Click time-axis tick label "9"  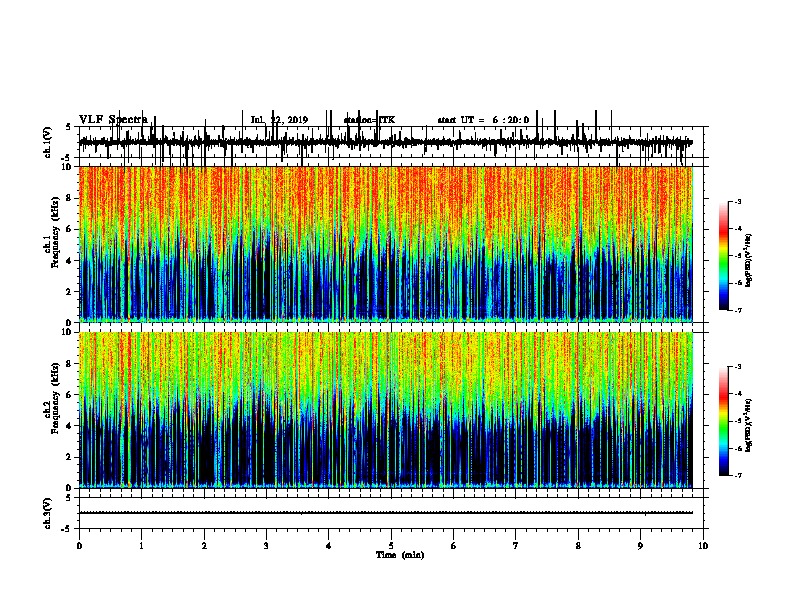(640, 546)
